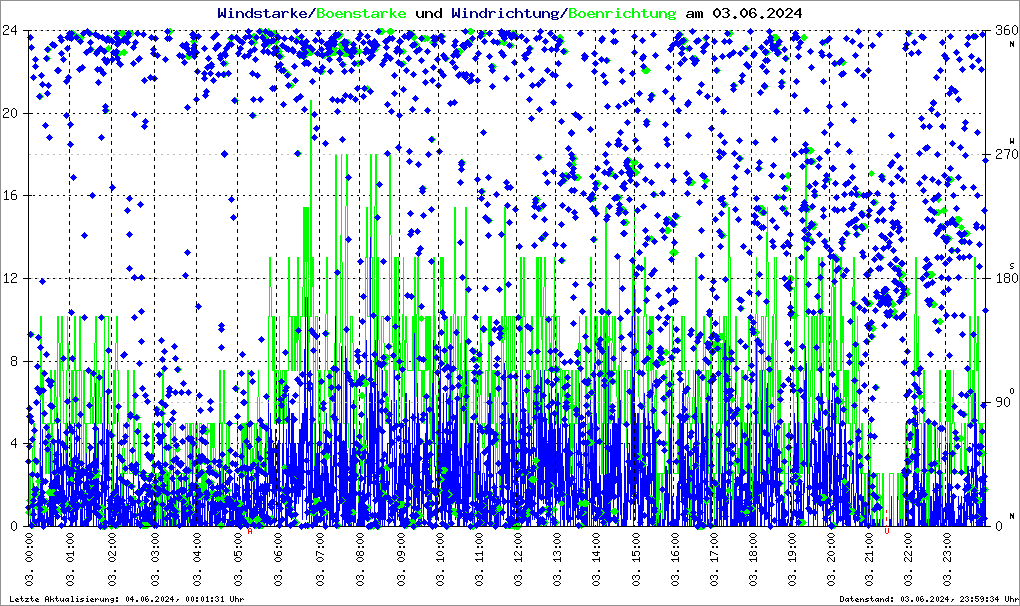Viewport: 1020px width, 606px height.
Task: Click the '03. 14:00' time axis label
Action: [597, 558]
